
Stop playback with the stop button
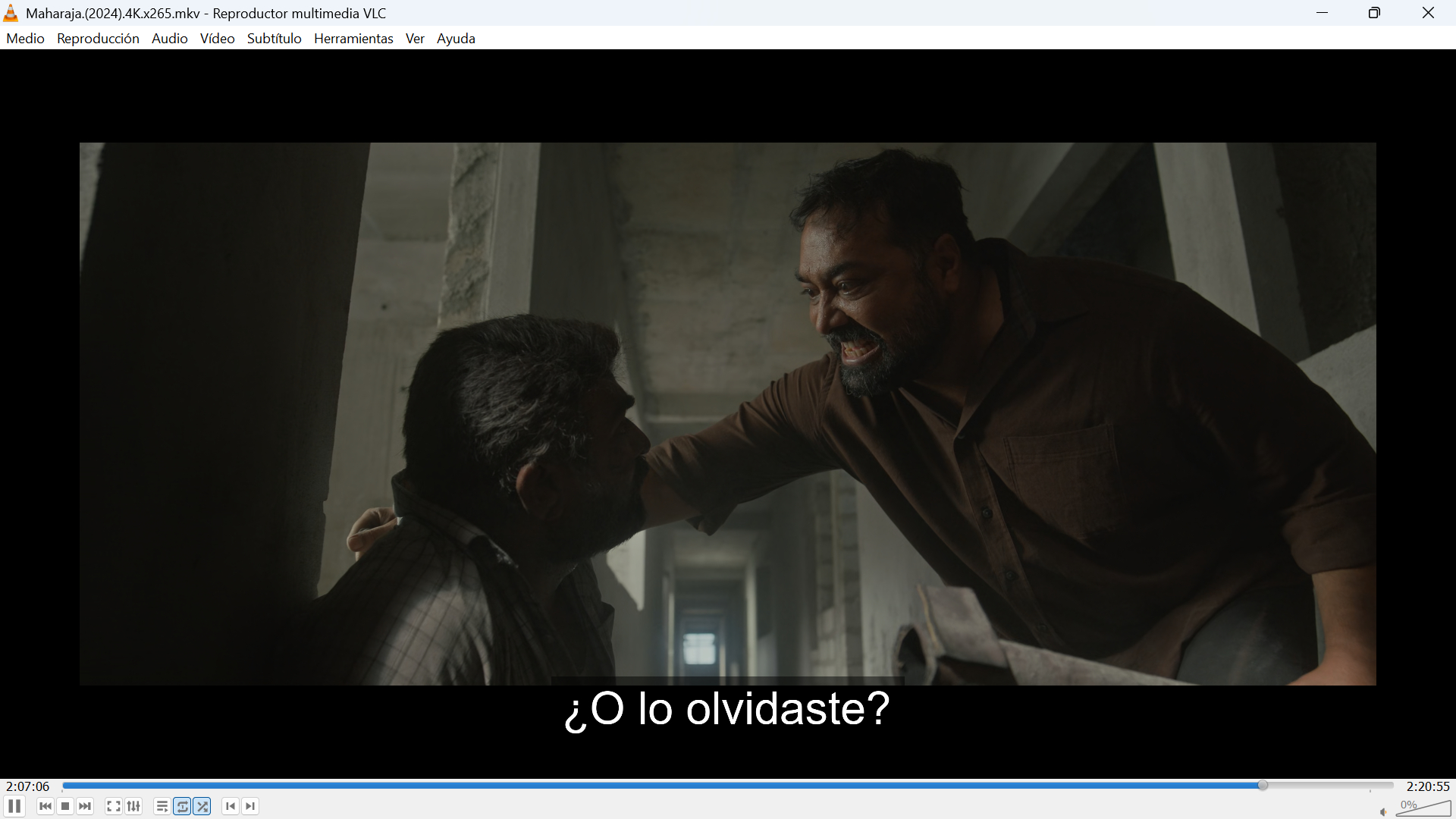[x=65, y=806]
